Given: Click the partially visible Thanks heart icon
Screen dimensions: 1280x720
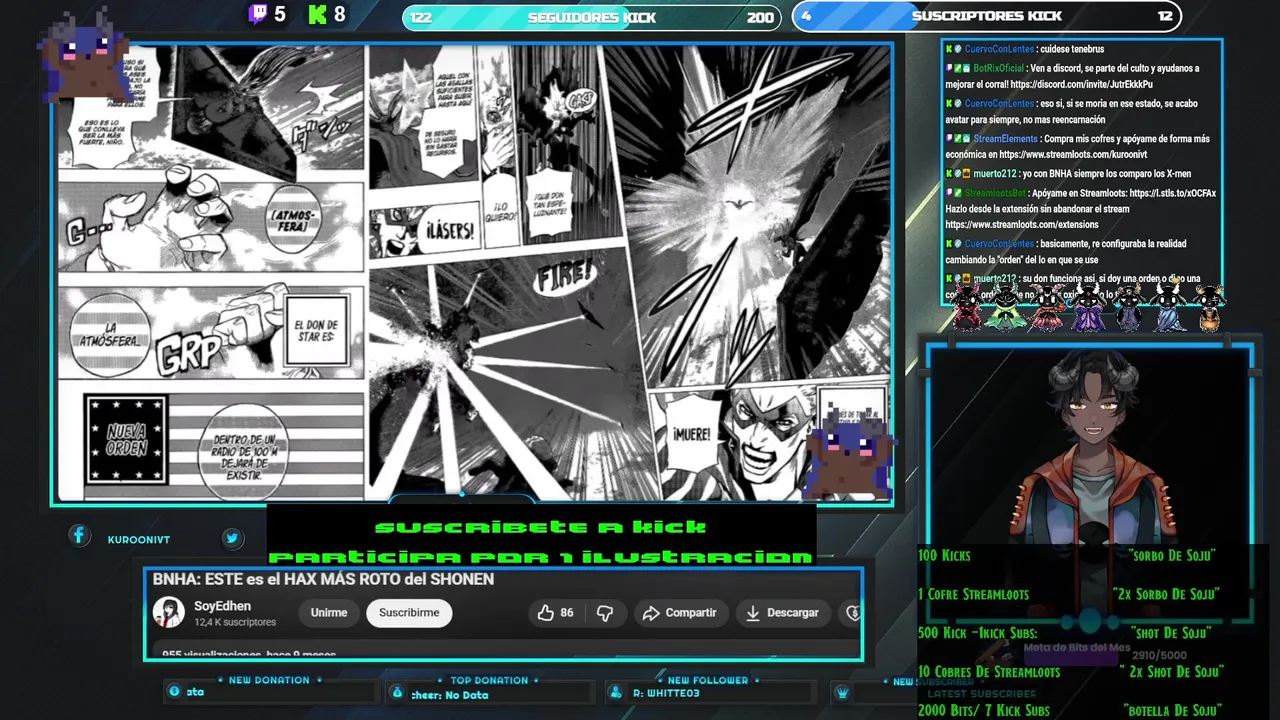Looking at the screenshot, I should pyautogui.click(x=853, y=613).
